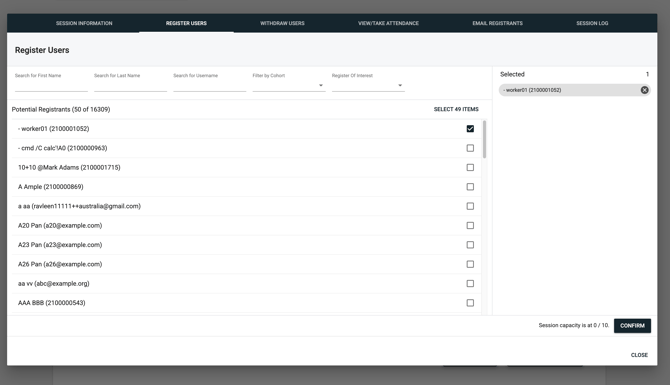670x385 pixels.
Task: Expand the Register Of Interest dropdown
Action: click(368, 85)
